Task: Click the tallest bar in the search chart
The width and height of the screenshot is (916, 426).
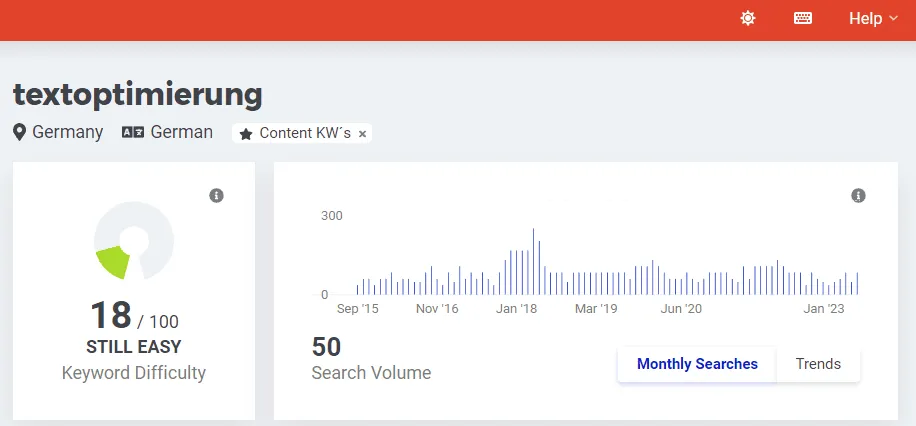Action: tap(533, 261)
